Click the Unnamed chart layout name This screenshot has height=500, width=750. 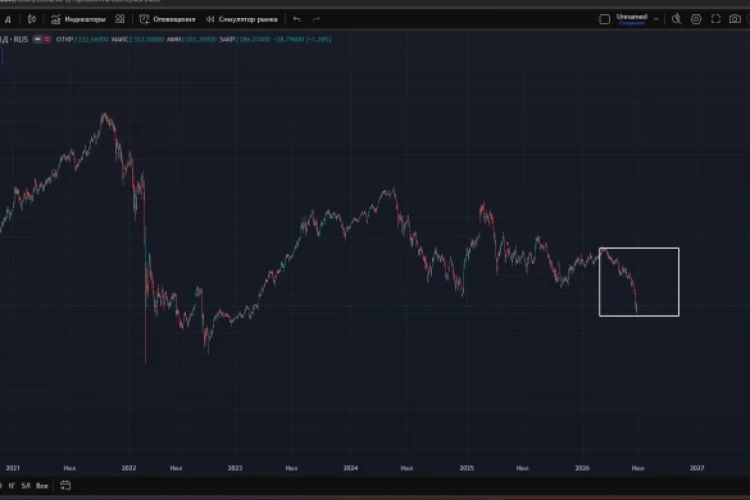pos(631,17)
